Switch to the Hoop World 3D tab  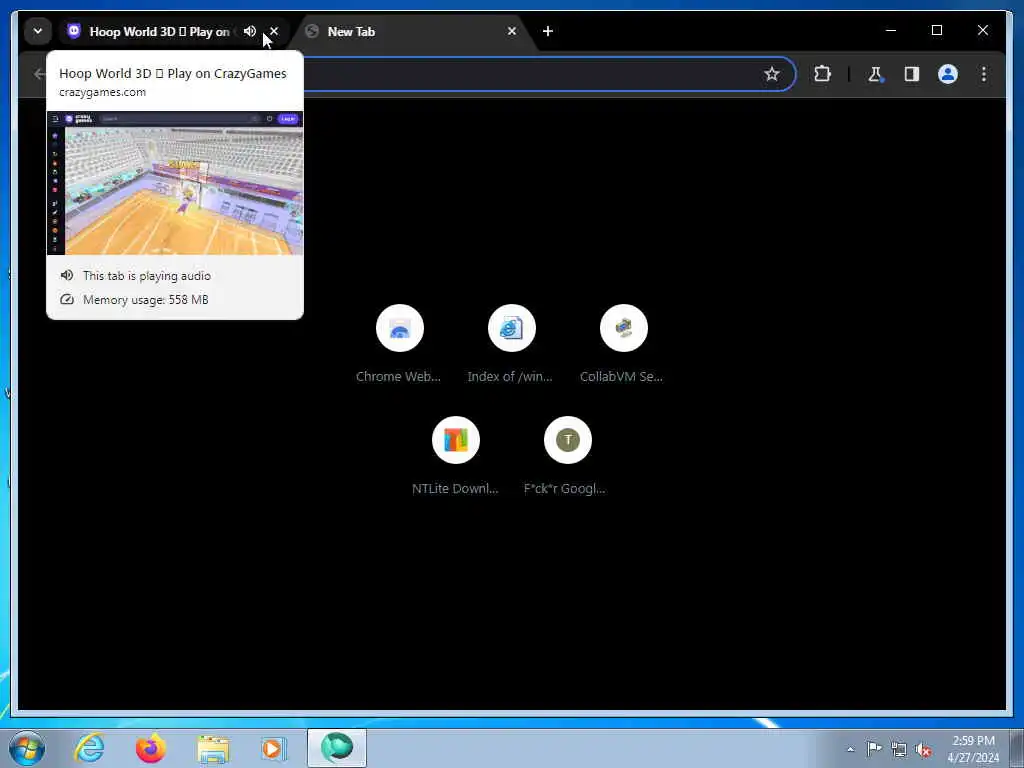click(159, 31)
